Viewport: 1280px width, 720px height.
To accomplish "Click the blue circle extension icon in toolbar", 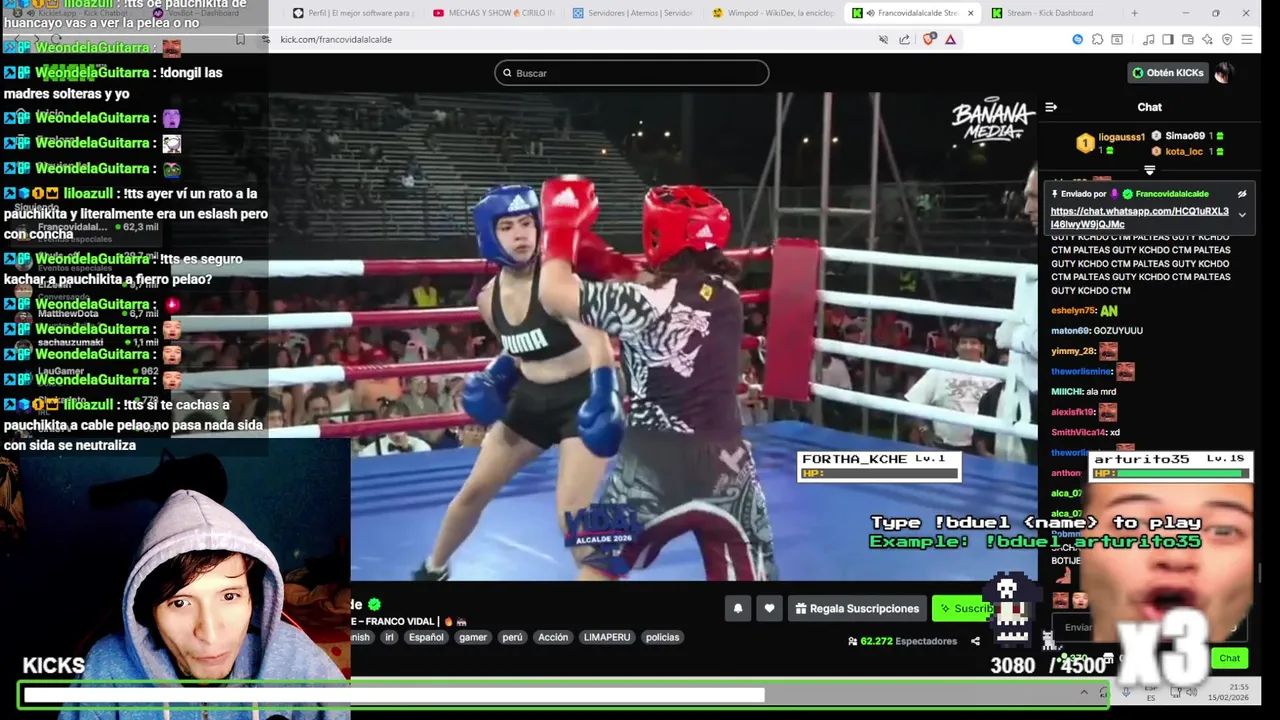I will 1077,39.
